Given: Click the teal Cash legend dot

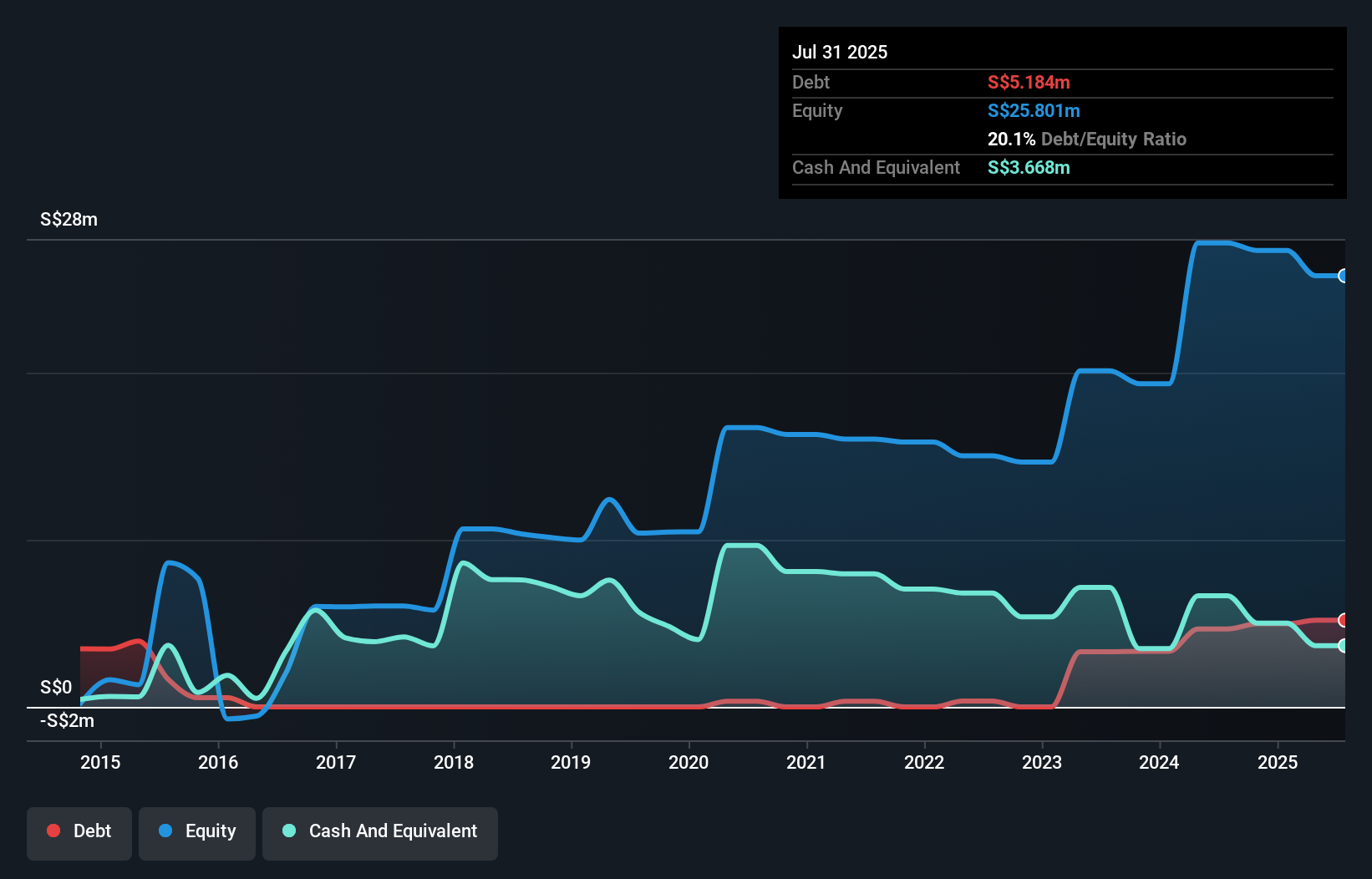Looking at the screenshot, I should tap(289, 831).
